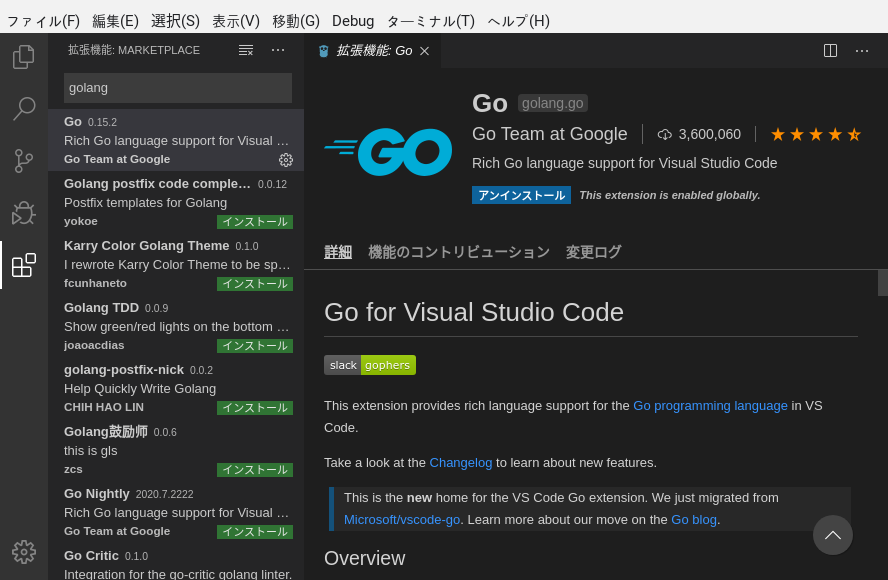
Task: Click the star rating of Go extension
Action: click(x=816, y=134)
